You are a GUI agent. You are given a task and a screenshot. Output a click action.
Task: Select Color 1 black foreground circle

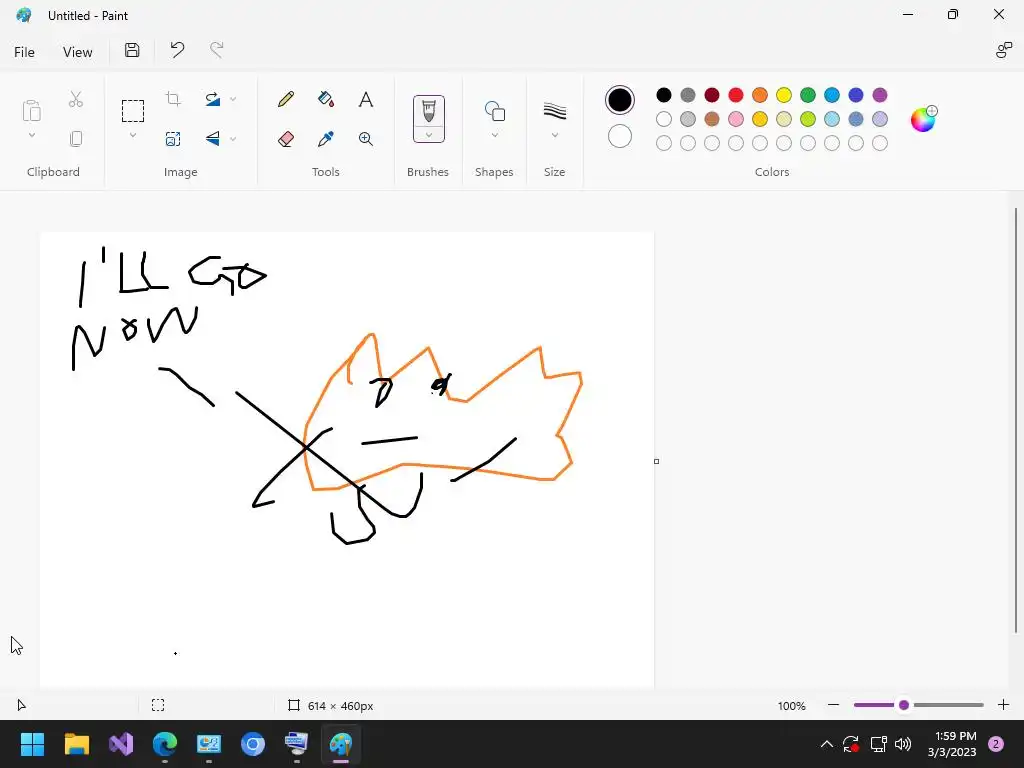pyautogui.click(x=620, y=100)
